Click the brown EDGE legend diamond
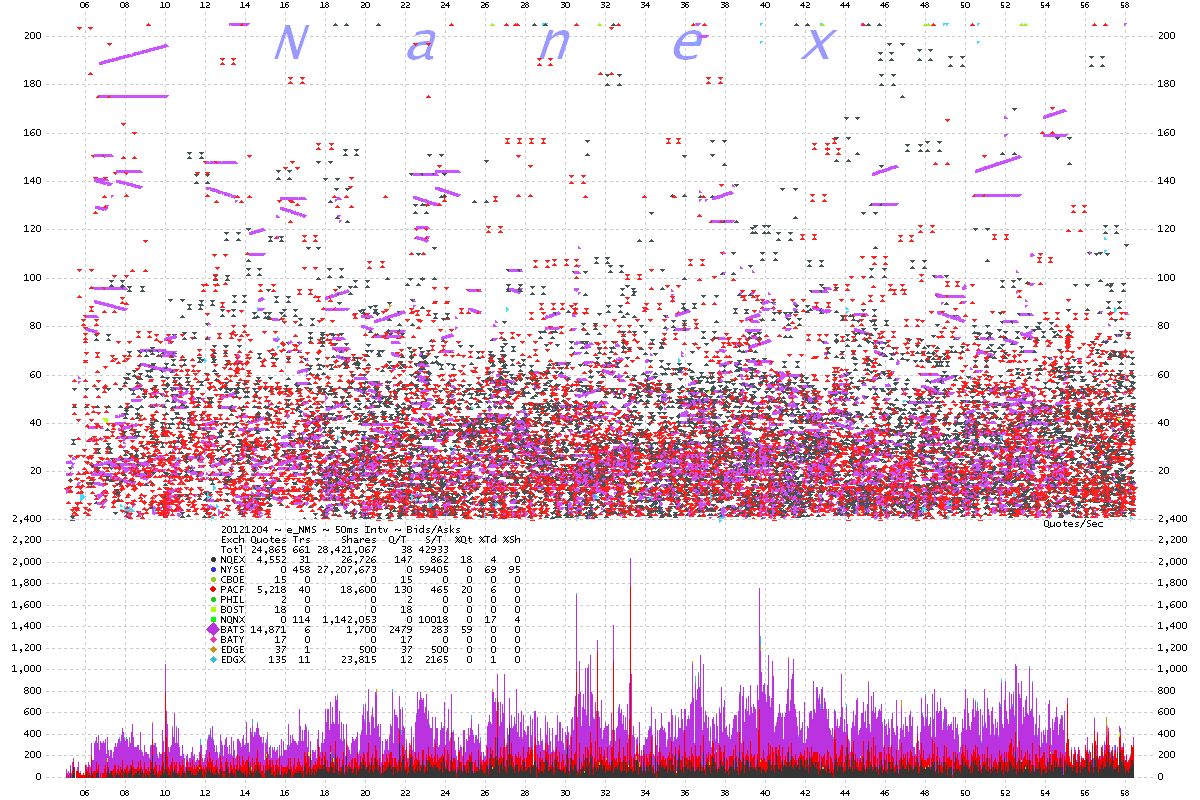The width and height of the screenshot is (1200, 800). [x=213, y=650]
